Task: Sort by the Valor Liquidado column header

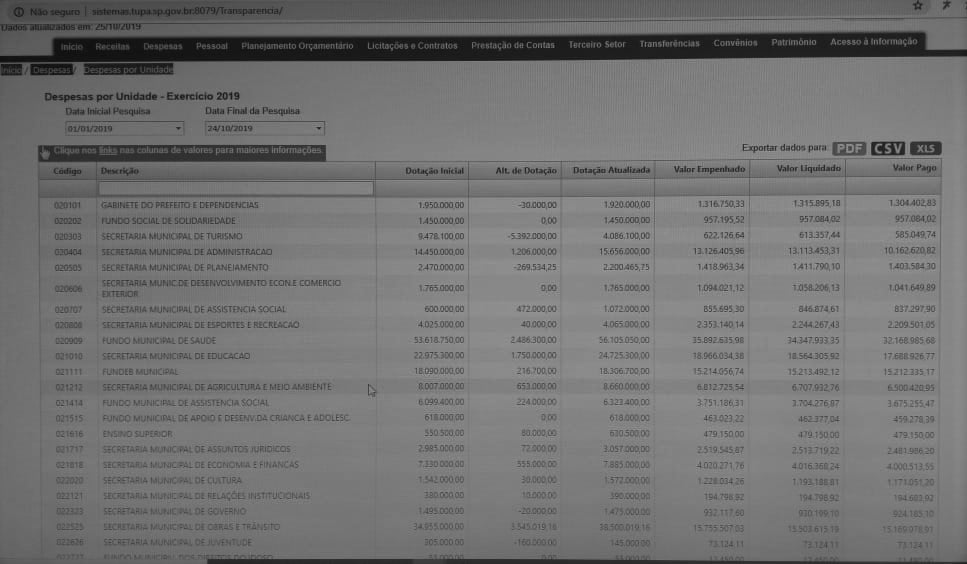Action: (x=808, y=169)
